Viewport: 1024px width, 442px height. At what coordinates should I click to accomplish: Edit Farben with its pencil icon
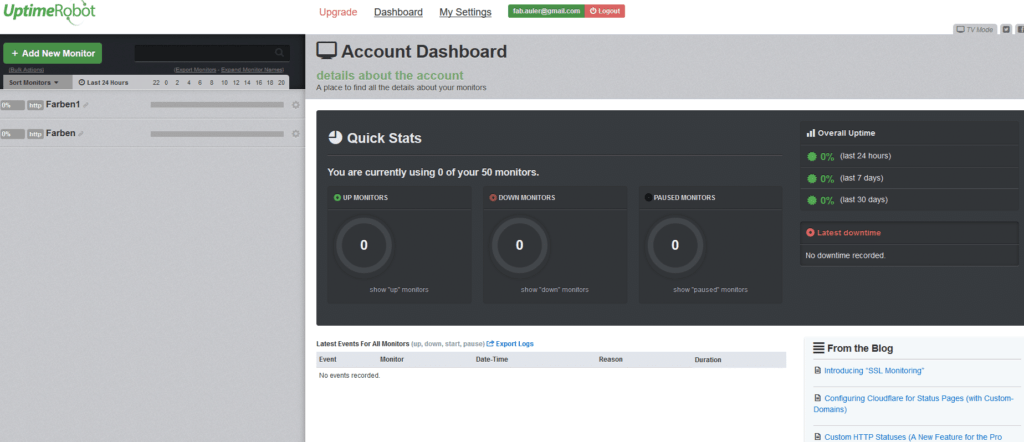pyautogui.click(x=81, y=134)
